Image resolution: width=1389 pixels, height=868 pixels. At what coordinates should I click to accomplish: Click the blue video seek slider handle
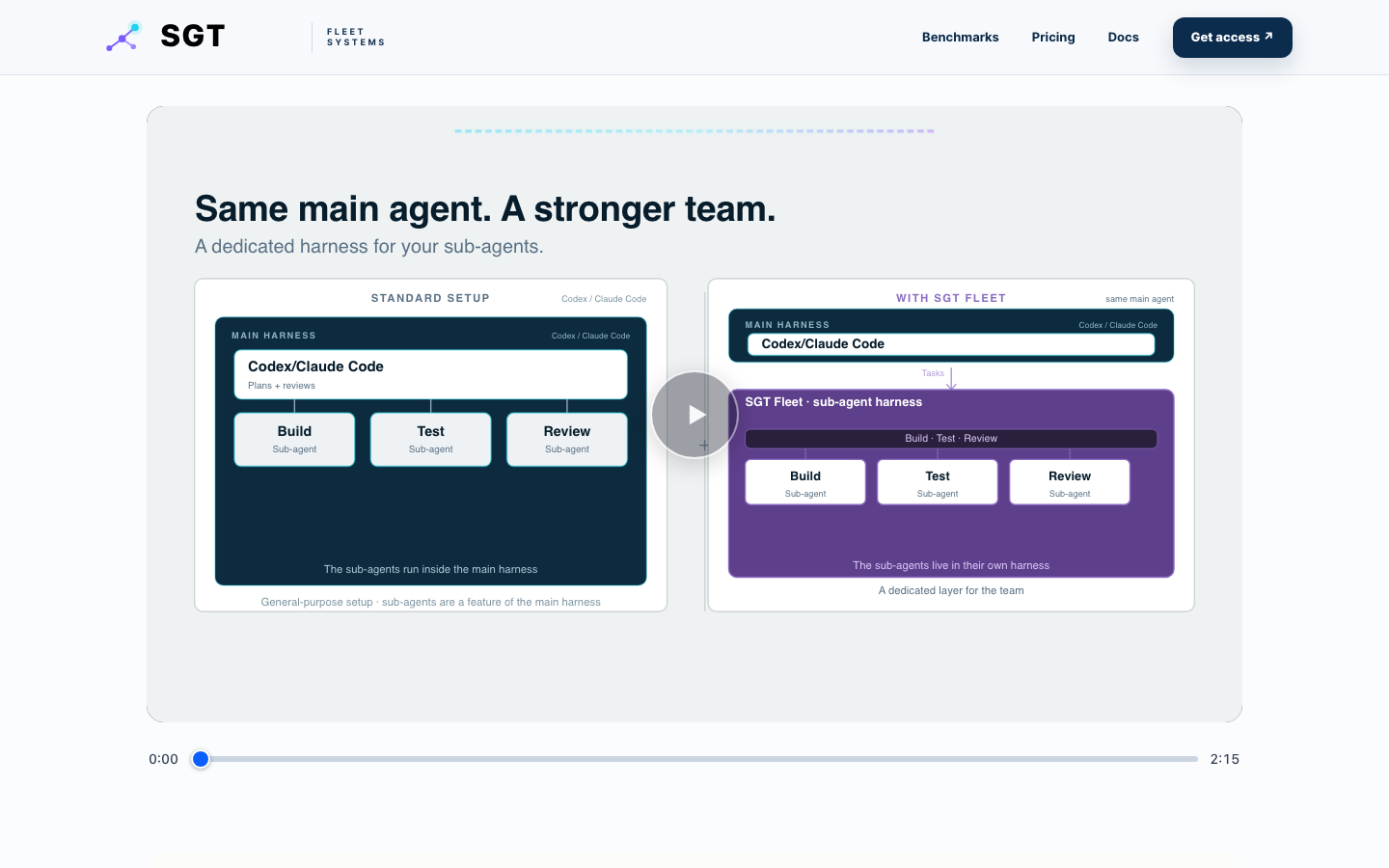(x=201, y=759)
